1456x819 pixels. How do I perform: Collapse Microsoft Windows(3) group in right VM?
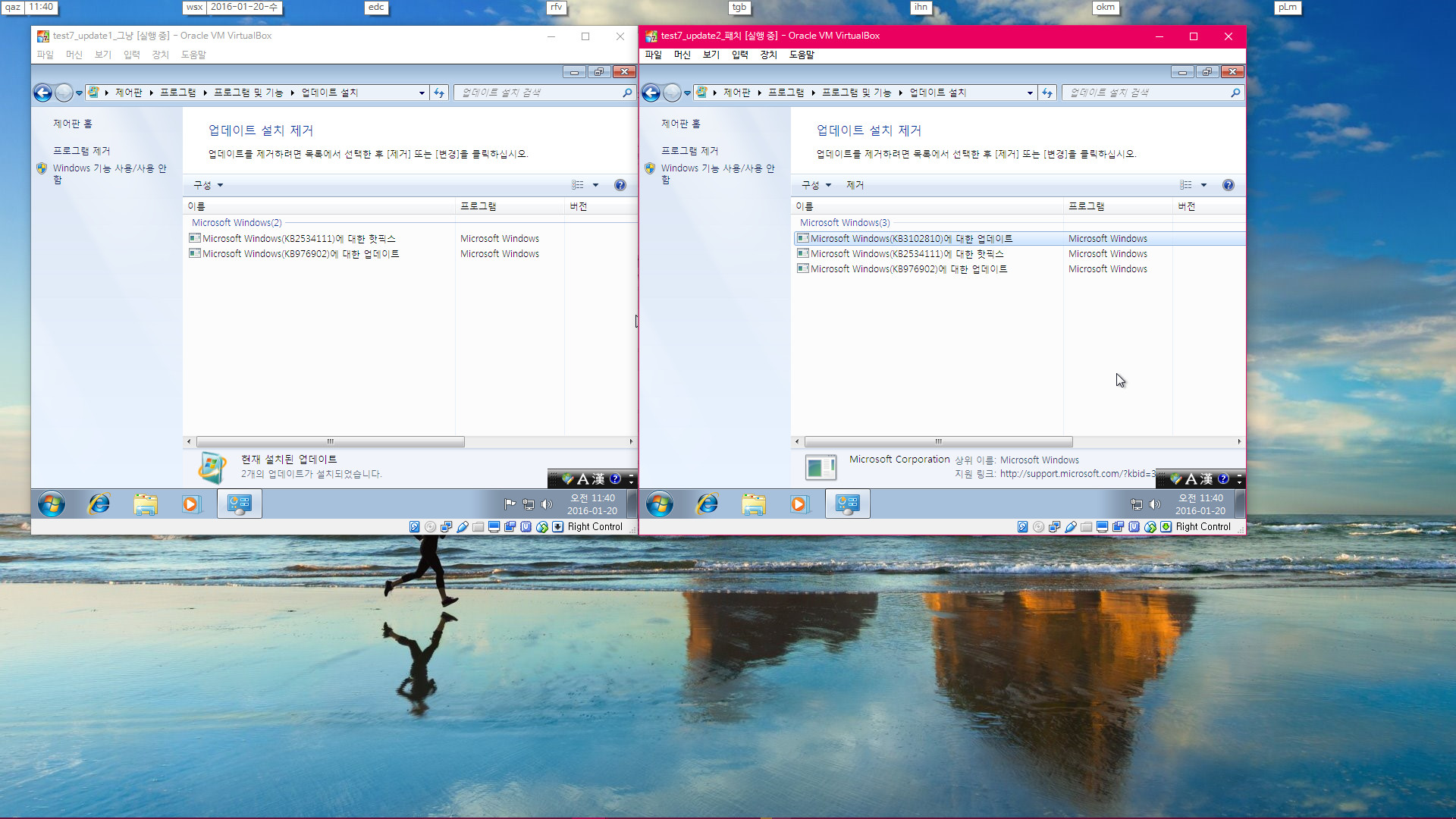(845, 223)
